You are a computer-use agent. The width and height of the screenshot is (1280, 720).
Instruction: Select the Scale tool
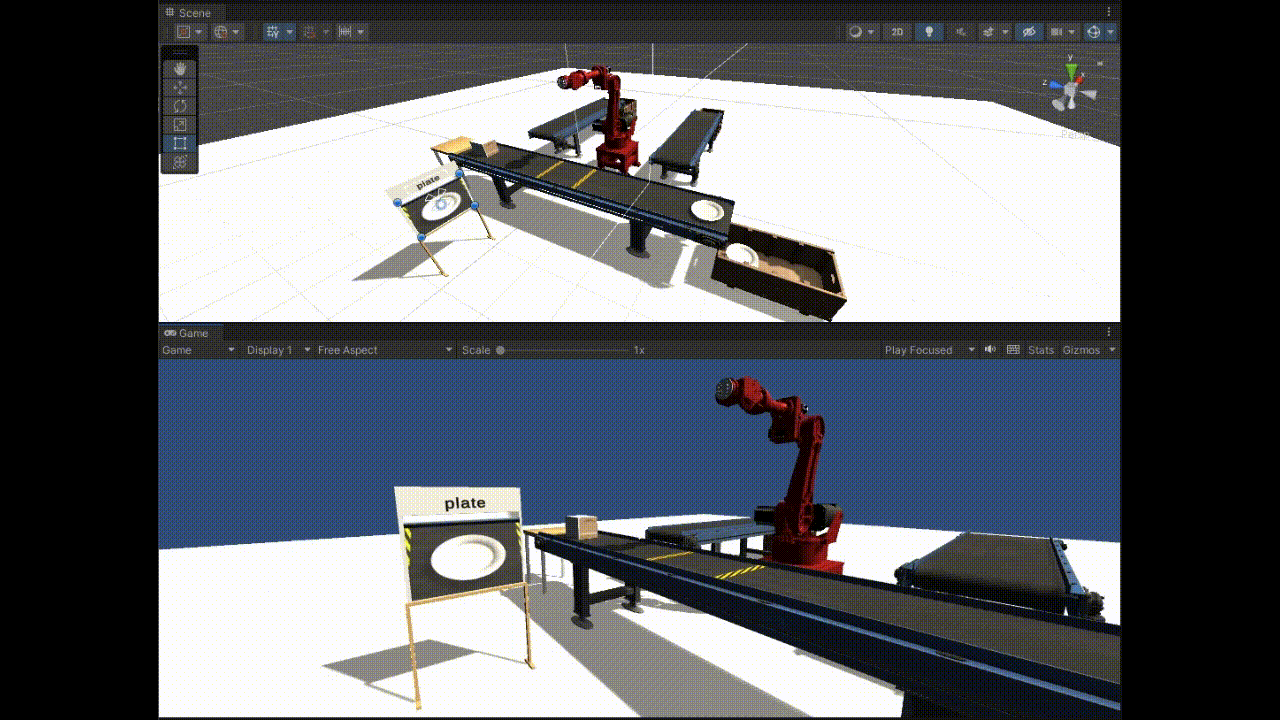[x=180, y=125]
